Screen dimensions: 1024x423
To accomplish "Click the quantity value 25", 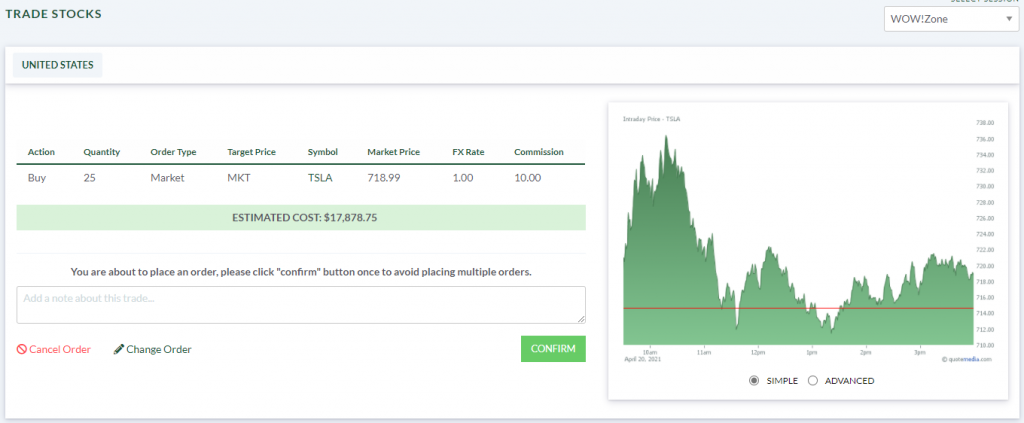I will 89,177.
